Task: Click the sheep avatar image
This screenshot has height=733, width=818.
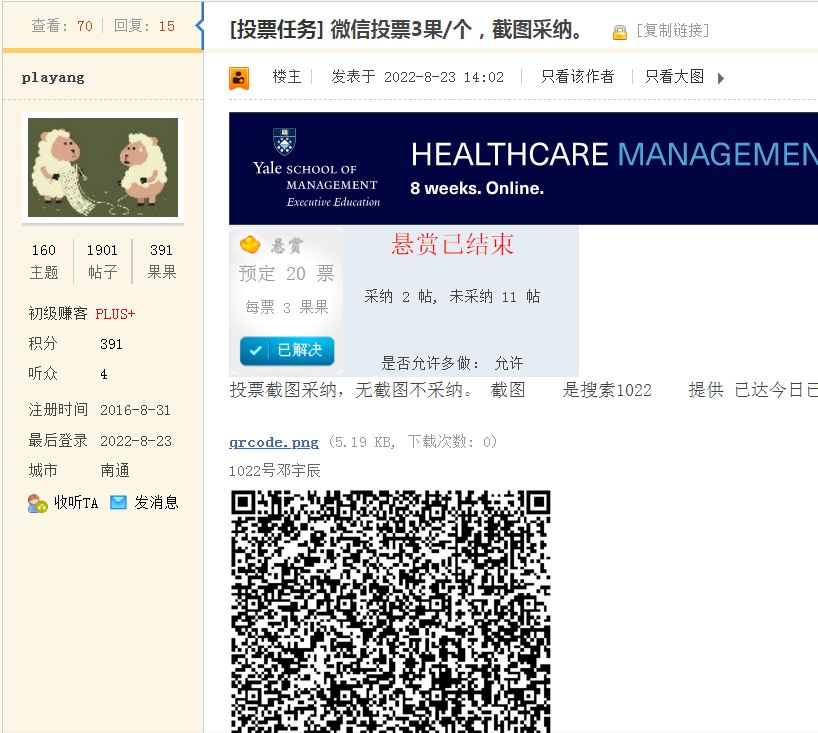Action: (102, 165)
